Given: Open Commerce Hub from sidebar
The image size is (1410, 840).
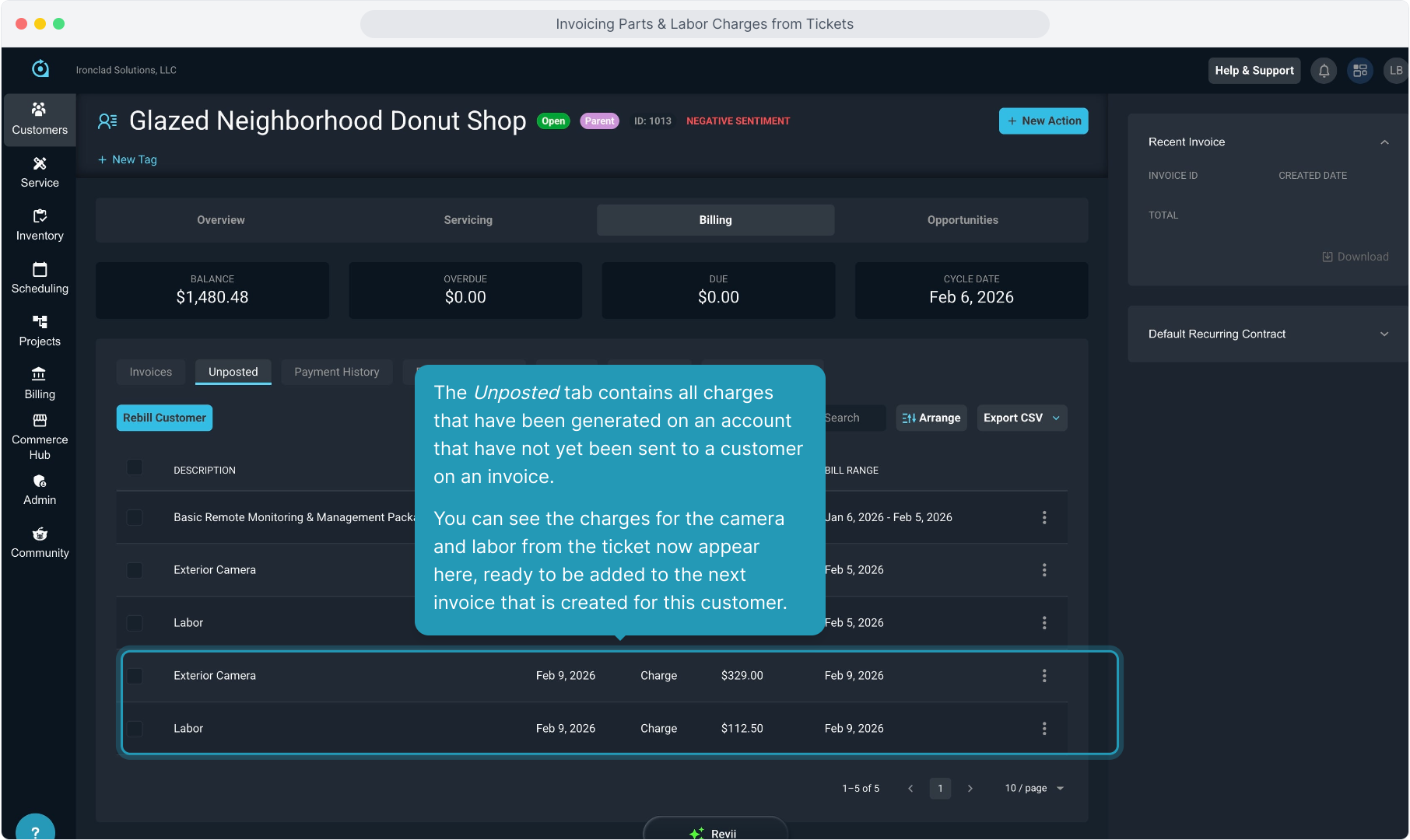Looking at the screenshot, I should pos(40,436).
